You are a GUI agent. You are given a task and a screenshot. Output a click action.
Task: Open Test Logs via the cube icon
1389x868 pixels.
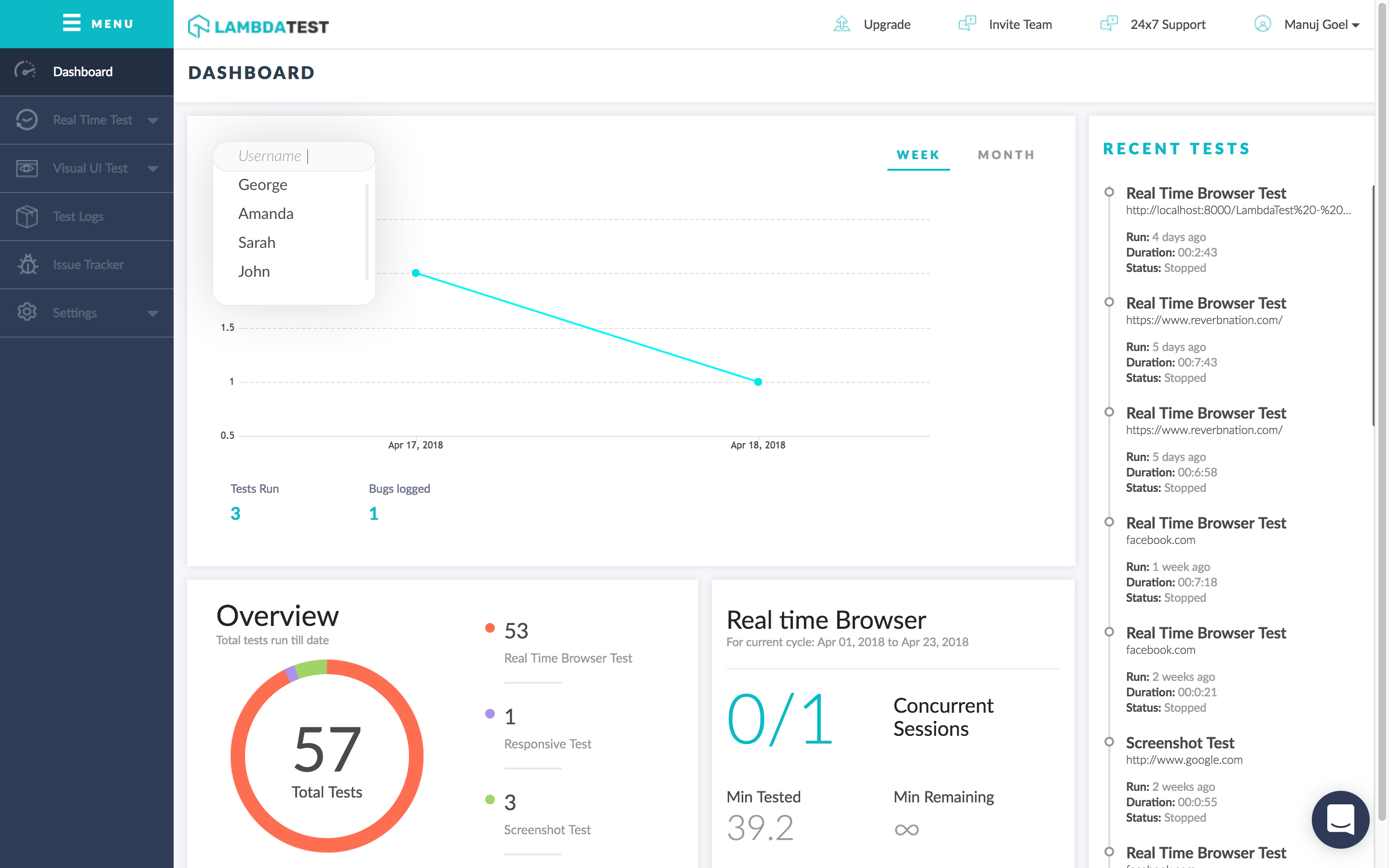[27, 216]
